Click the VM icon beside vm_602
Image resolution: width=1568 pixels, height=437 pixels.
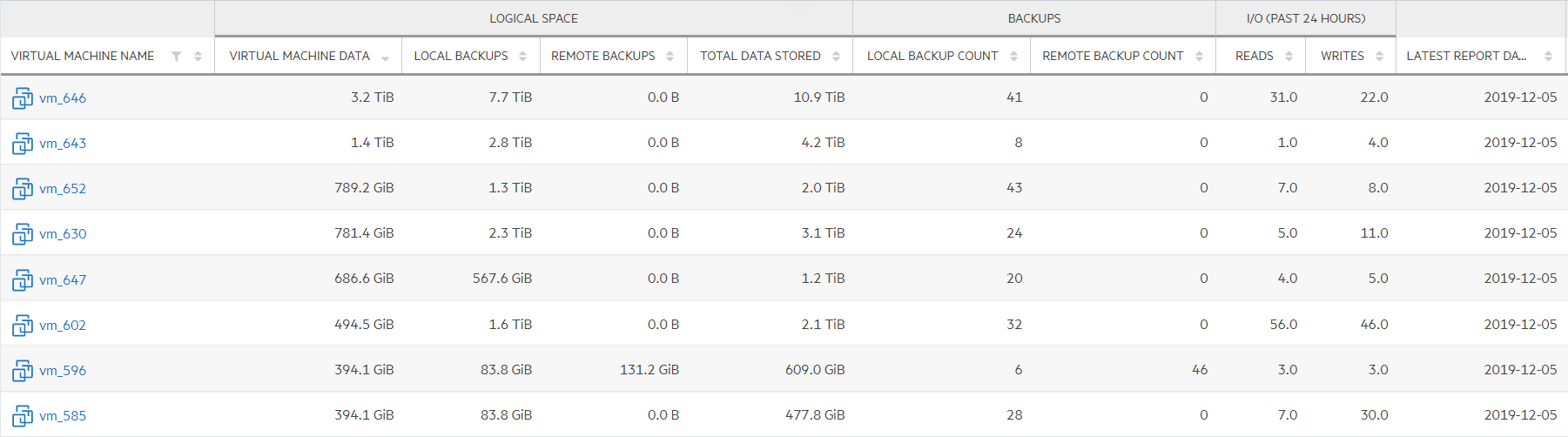(x=23, y=326)
